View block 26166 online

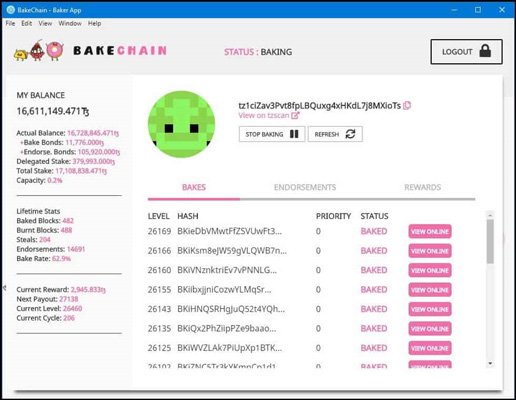430,251
